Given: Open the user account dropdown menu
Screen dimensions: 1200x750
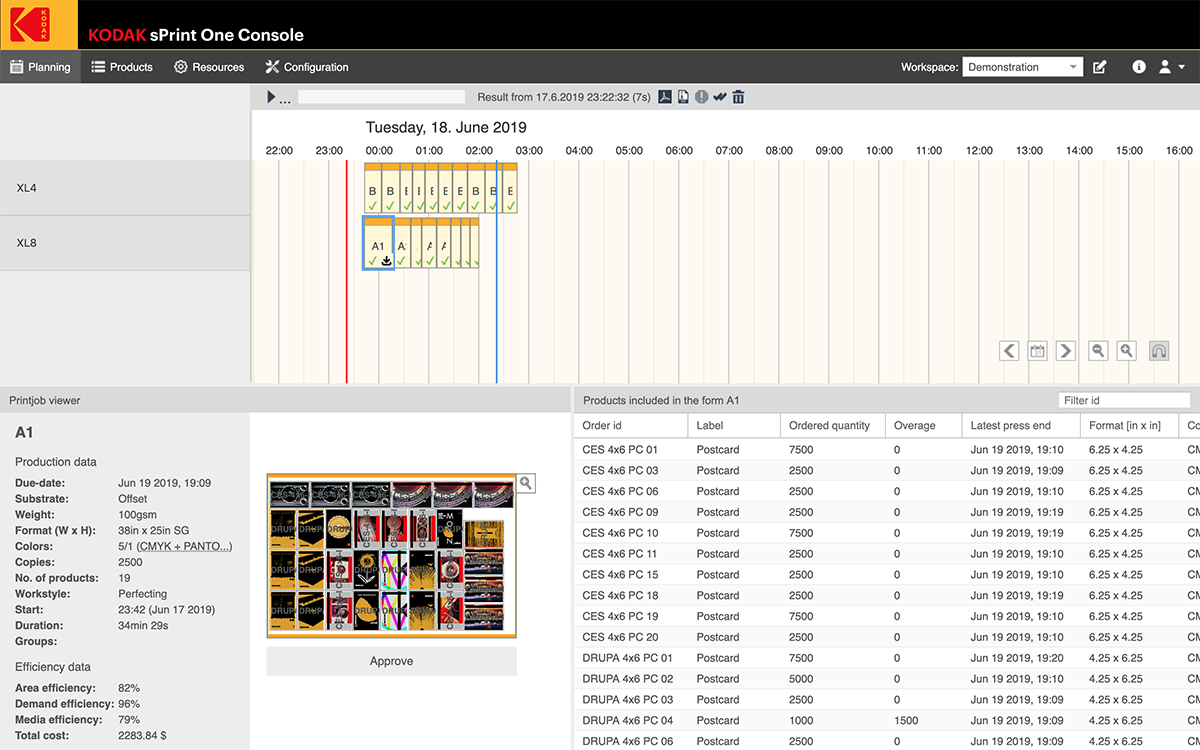Looking at the screenshot, I should coord(1171,67).
